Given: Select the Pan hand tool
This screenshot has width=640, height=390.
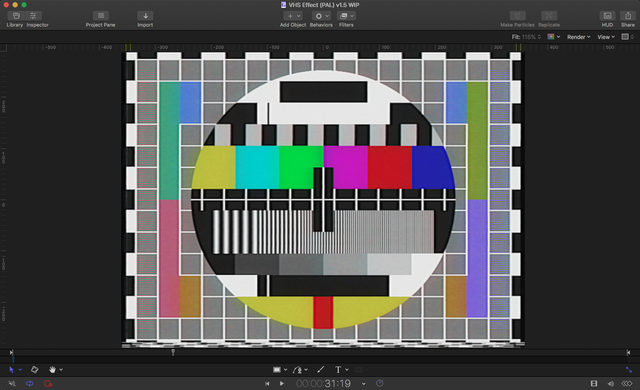Looking at the screenshot, I should point(52,370).
